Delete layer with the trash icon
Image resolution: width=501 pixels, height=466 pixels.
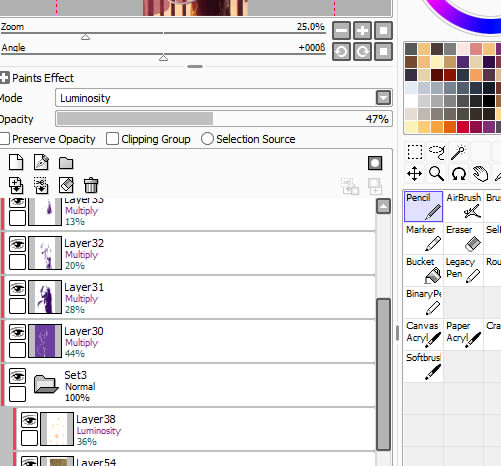(x=91, y=185)
